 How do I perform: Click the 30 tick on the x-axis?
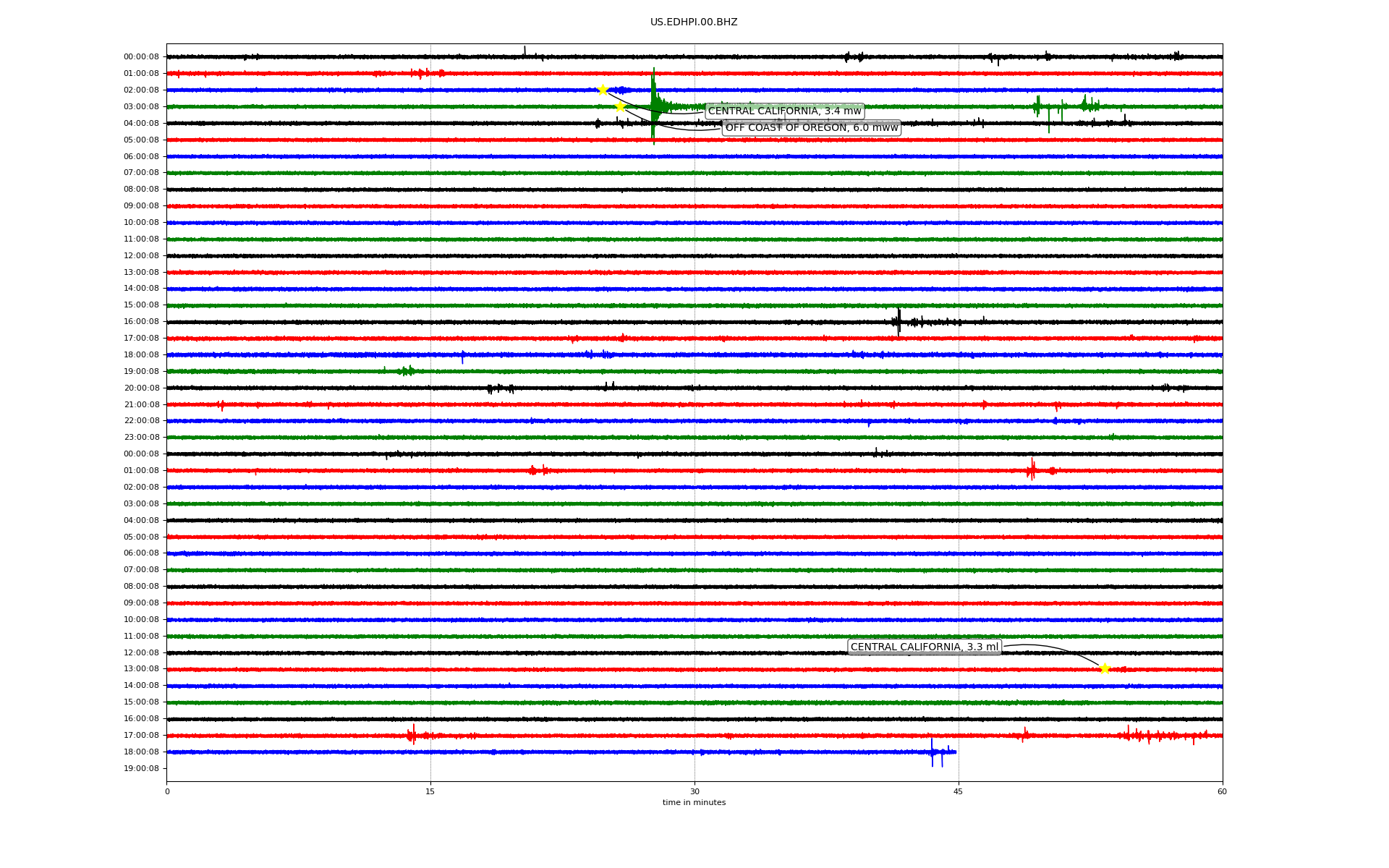pyautogui.click(x=694, y=791)
